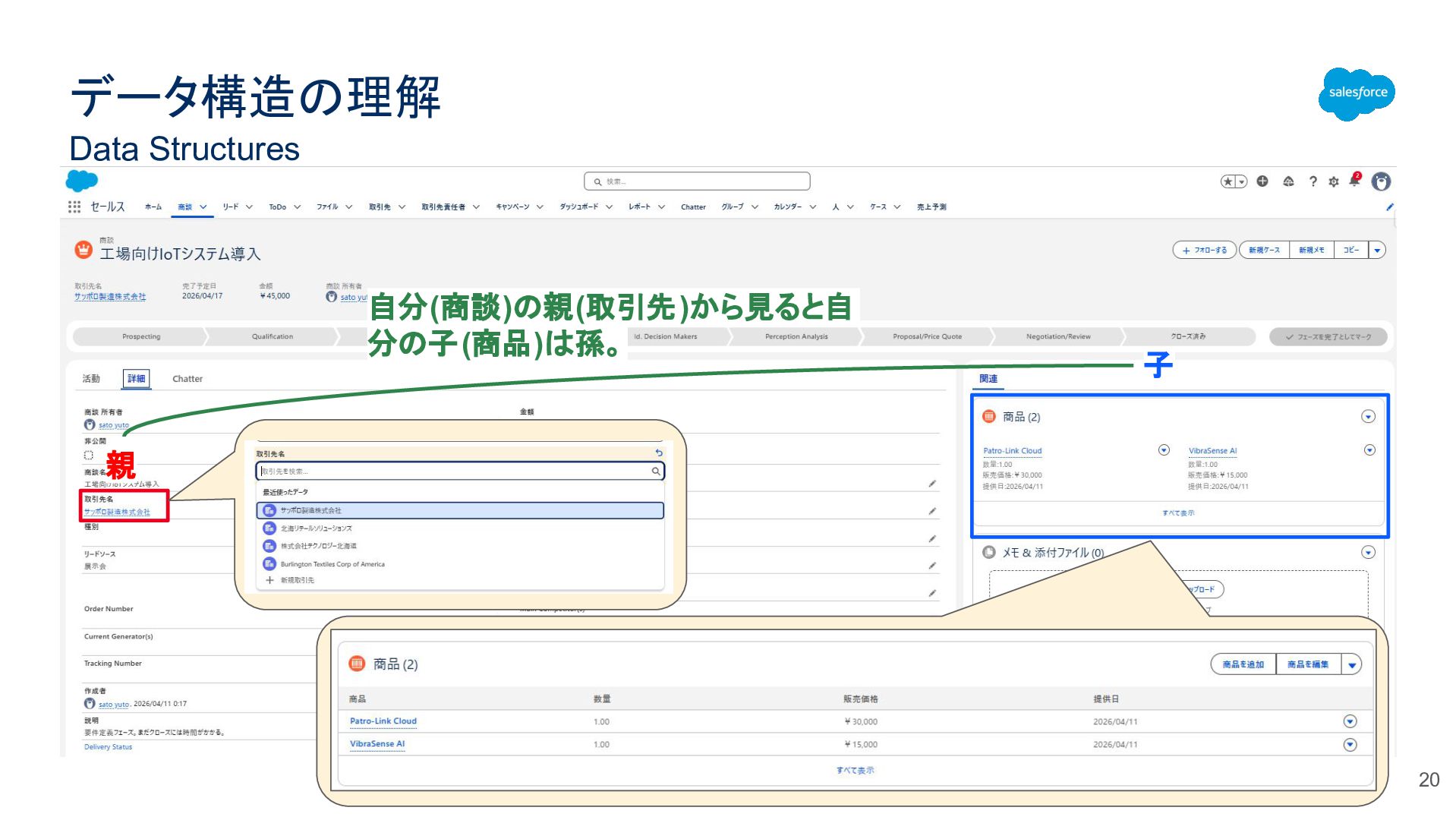
Task: Open the メモ & 添付ファイル card dropdown
Action: pos(1368,552)
